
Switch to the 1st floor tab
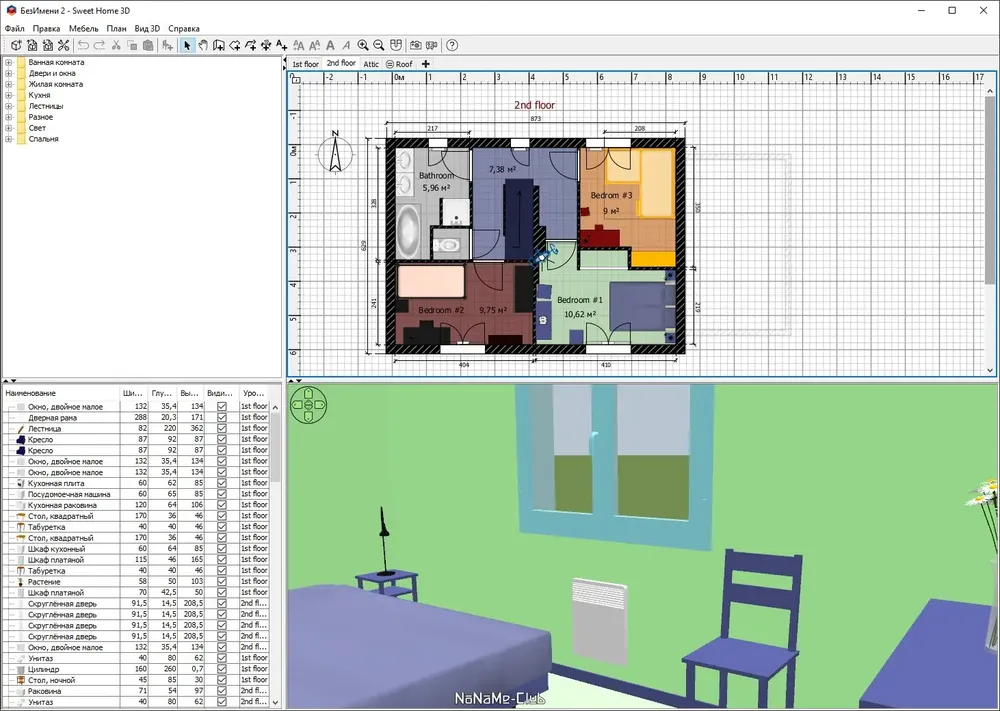(x=305, y=64)
